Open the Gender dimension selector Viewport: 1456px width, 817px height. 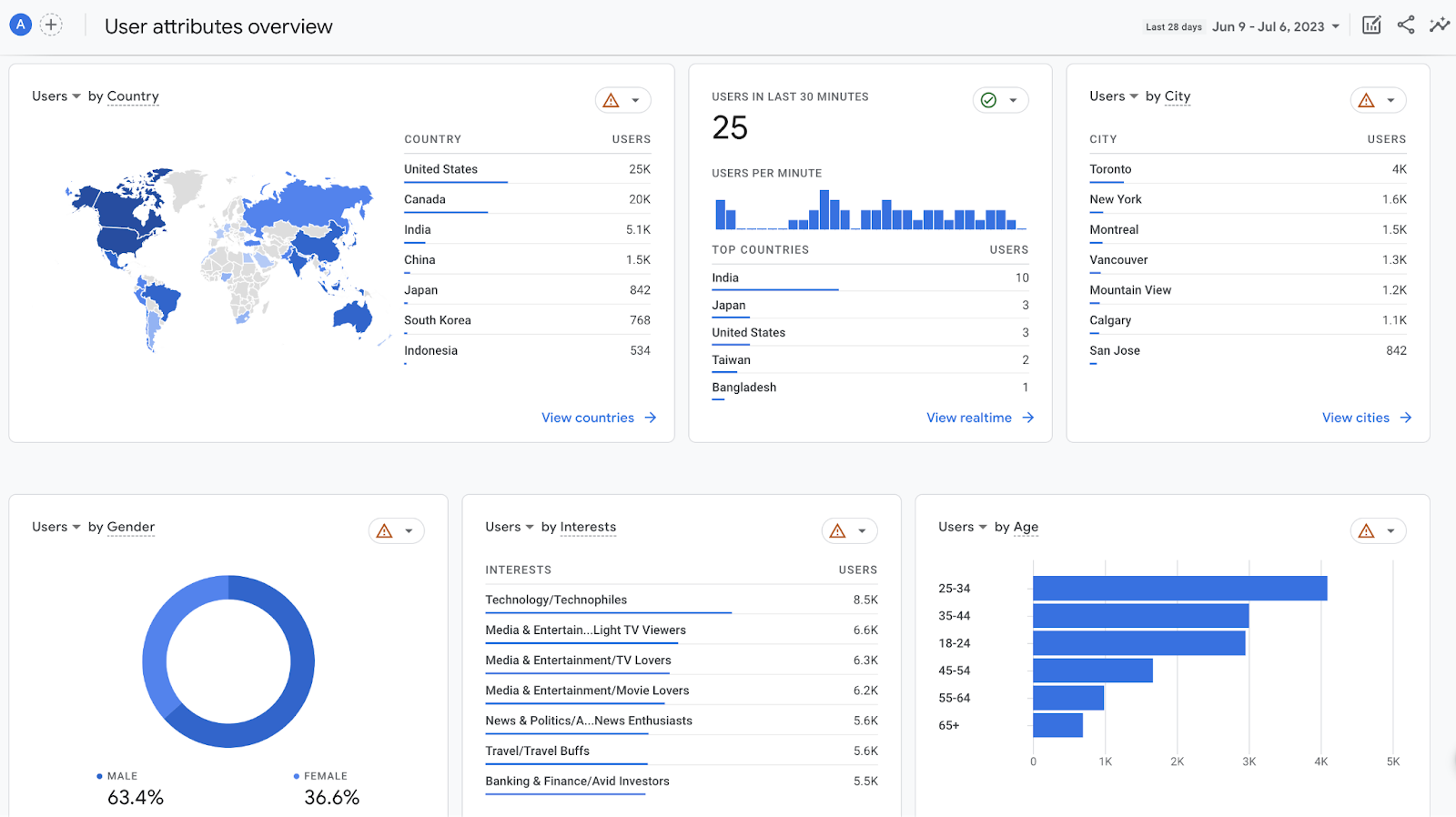[131, 527]
